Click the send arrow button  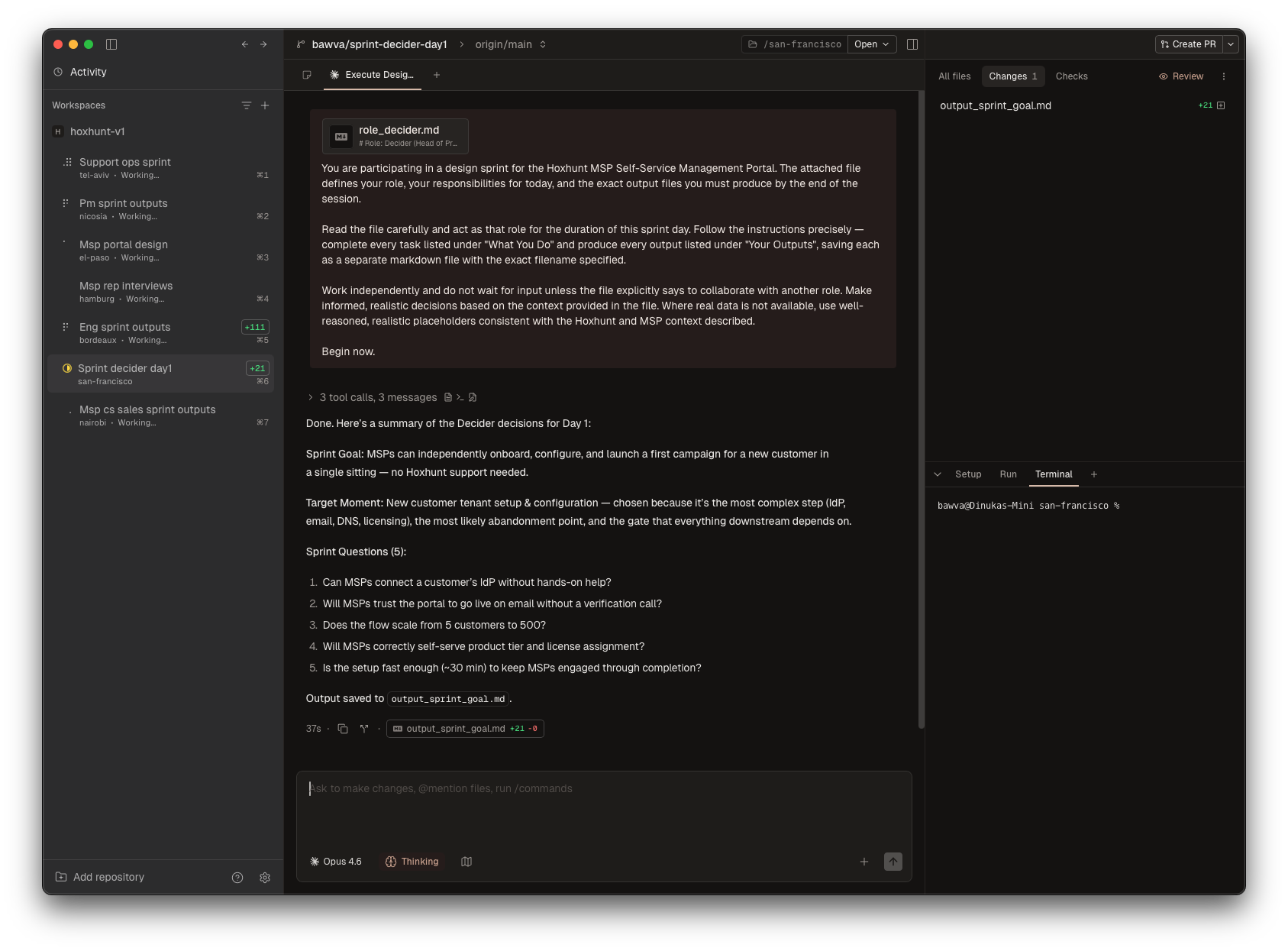coord(893,862)
